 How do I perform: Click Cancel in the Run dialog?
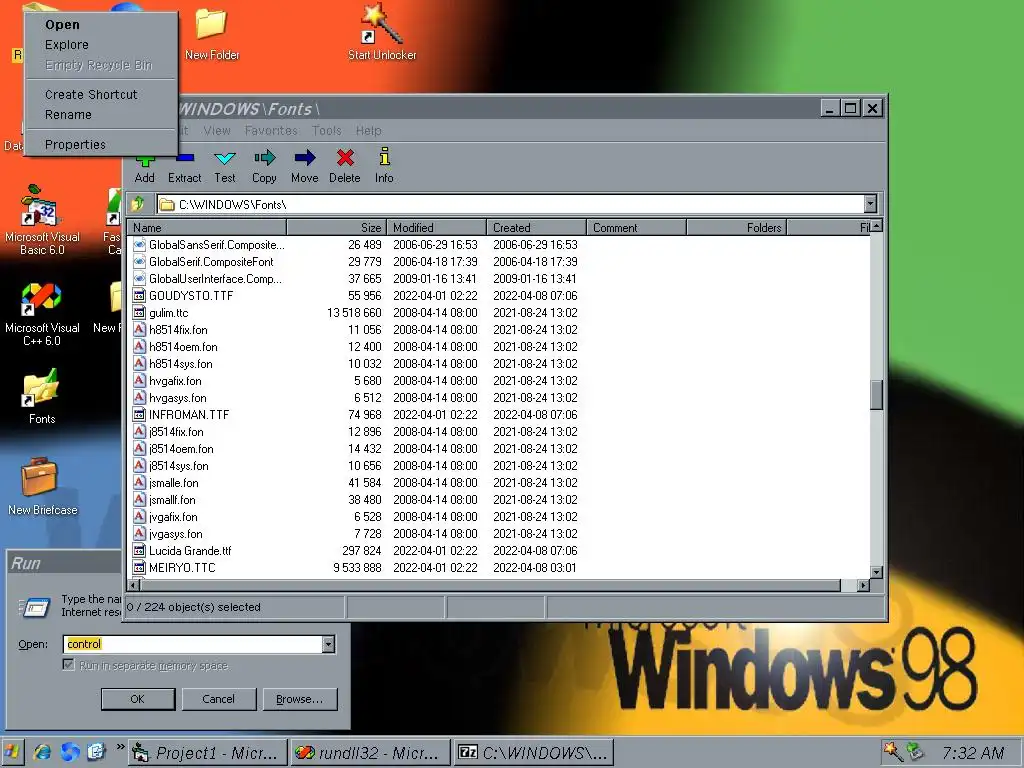click(218, 699)
